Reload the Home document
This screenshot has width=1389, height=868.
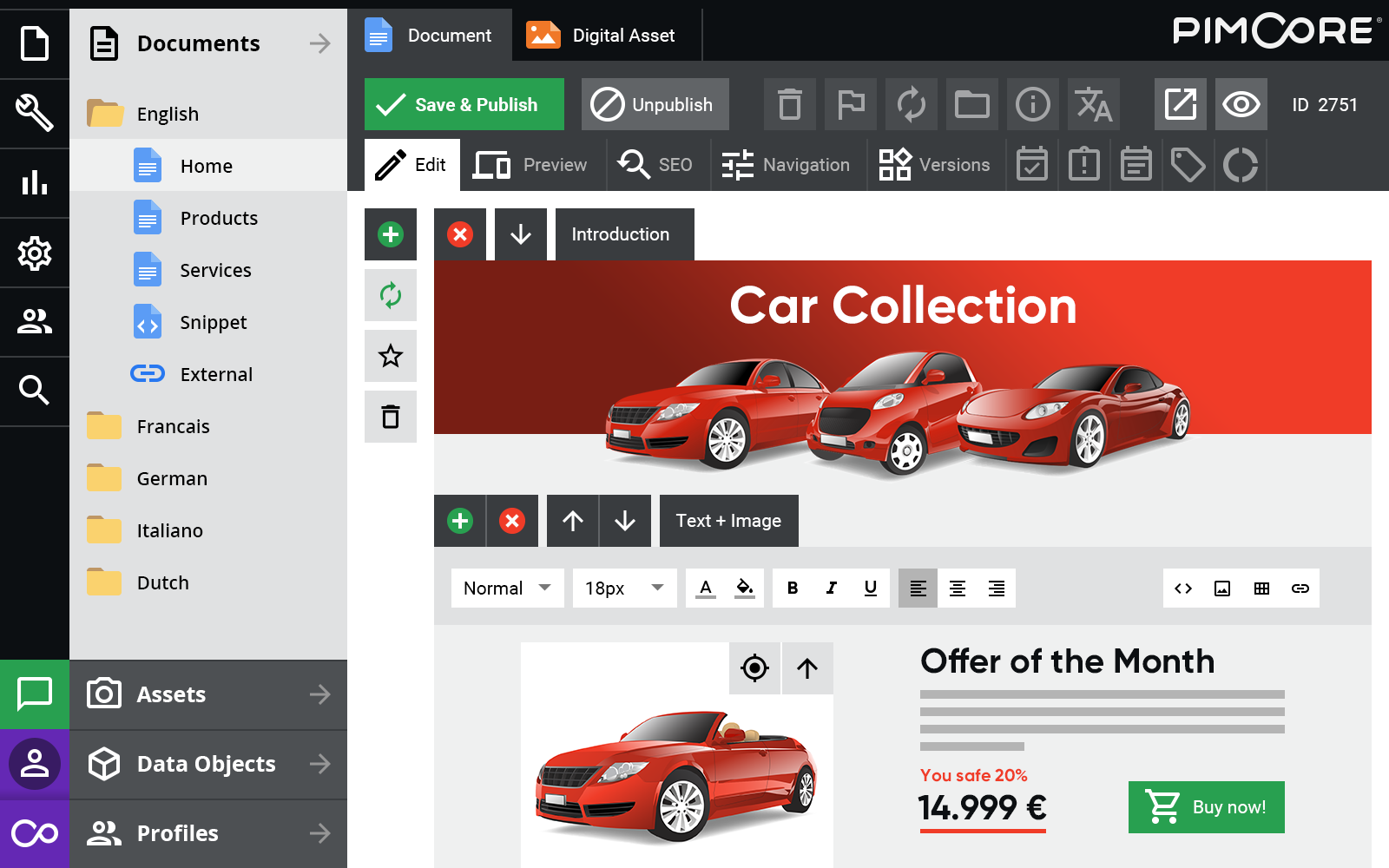coord(911,104)
